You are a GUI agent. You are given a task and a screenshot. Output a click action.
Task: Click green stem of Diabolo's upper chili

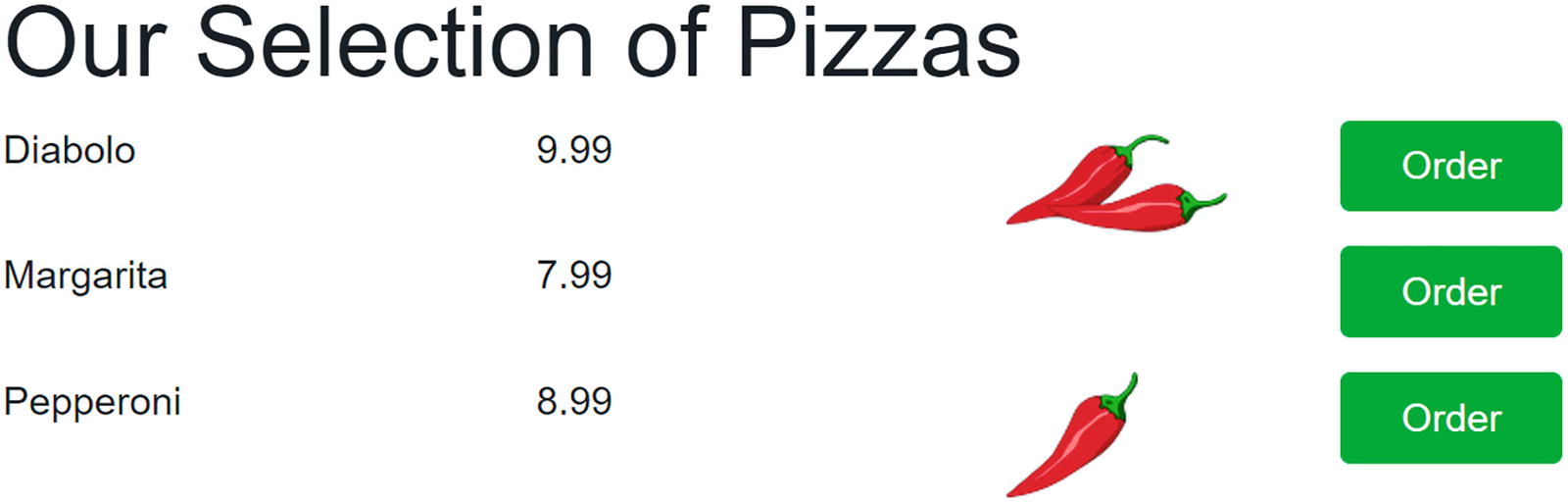(1144, 146)
